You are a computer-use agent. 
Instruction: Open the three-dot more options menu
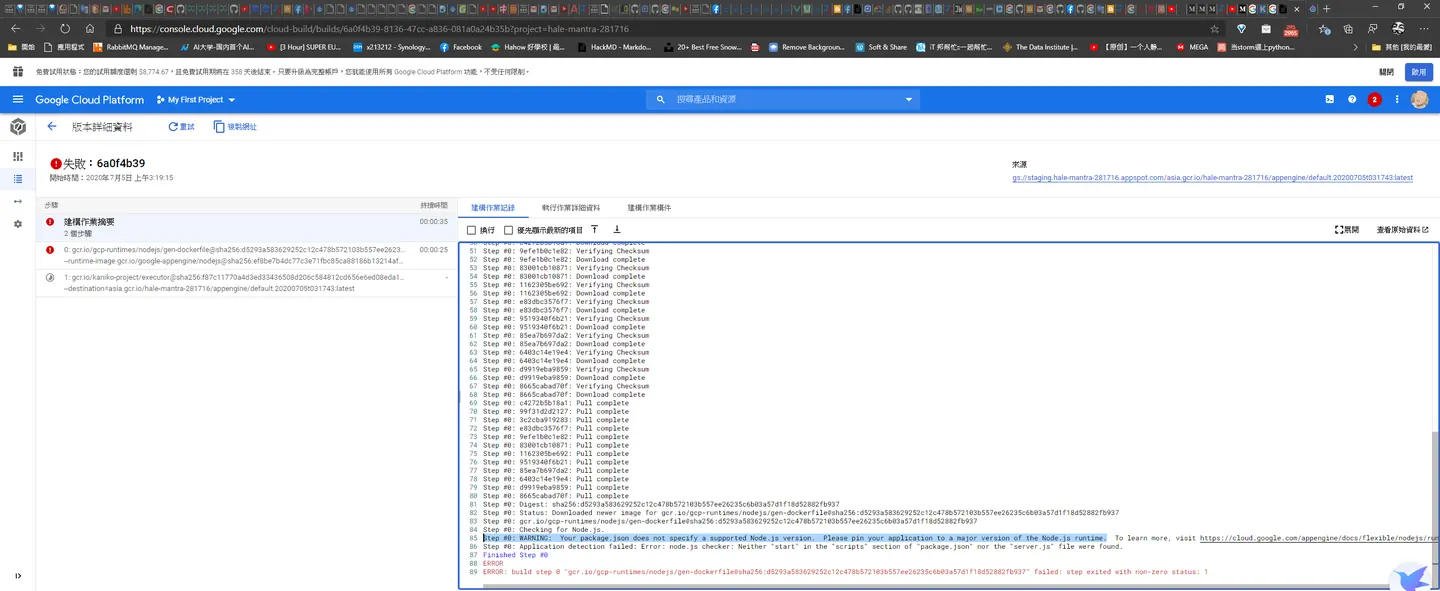[1397, 99]
